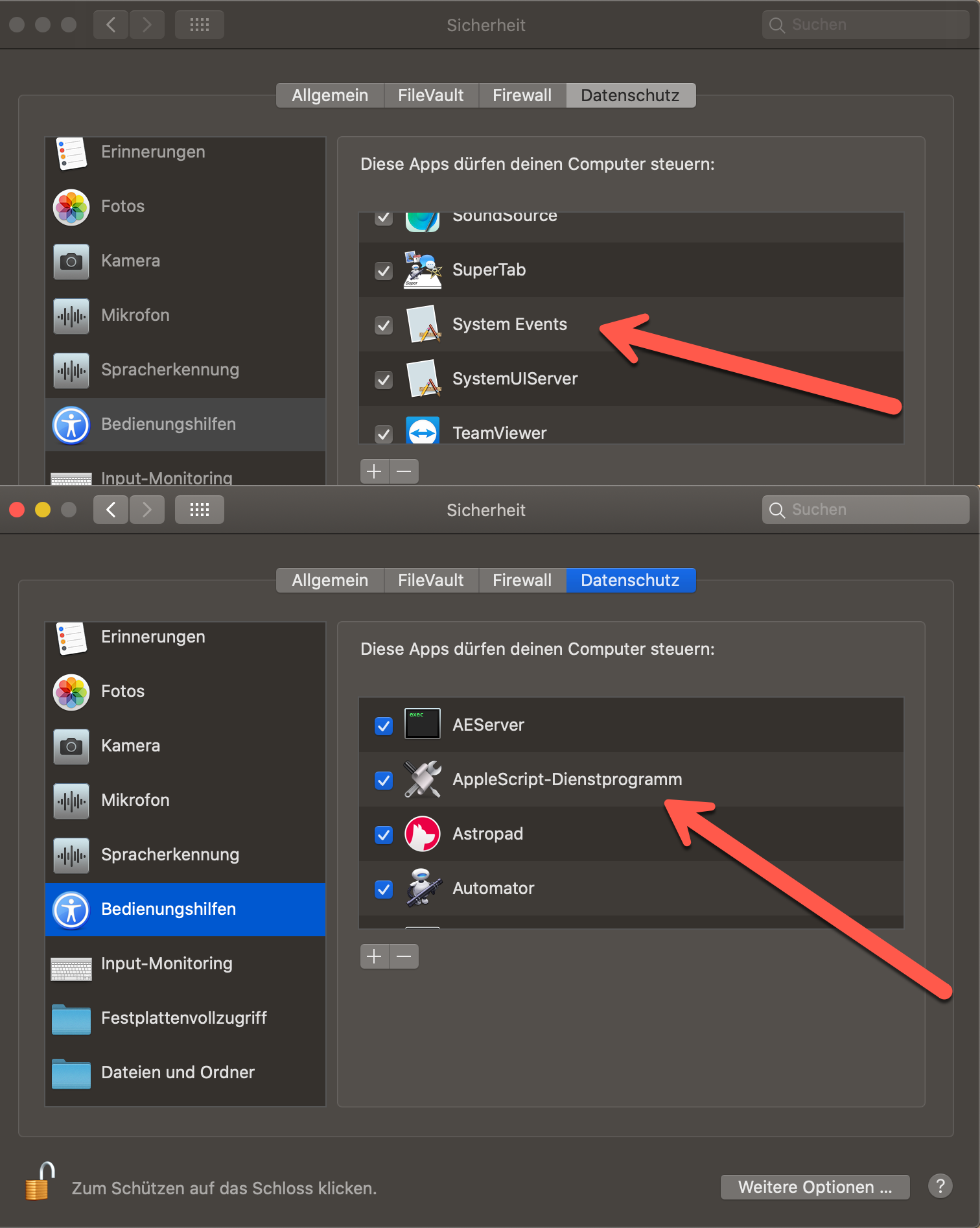Click the Festplattenvollzugriff folder icon
980x1228 pixels.
71,1019
